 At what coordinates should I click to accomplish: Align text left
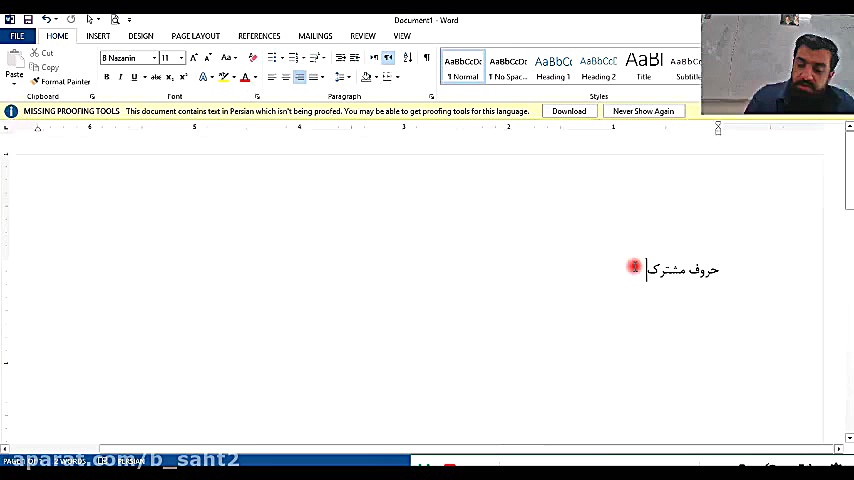click(272, 77)
